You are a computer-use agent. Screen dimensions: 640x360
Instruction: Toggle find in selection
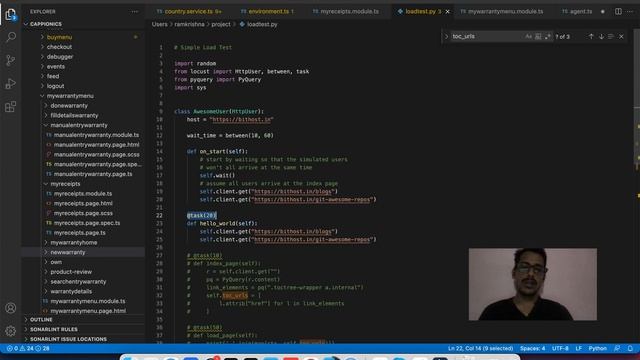[611, 36]
